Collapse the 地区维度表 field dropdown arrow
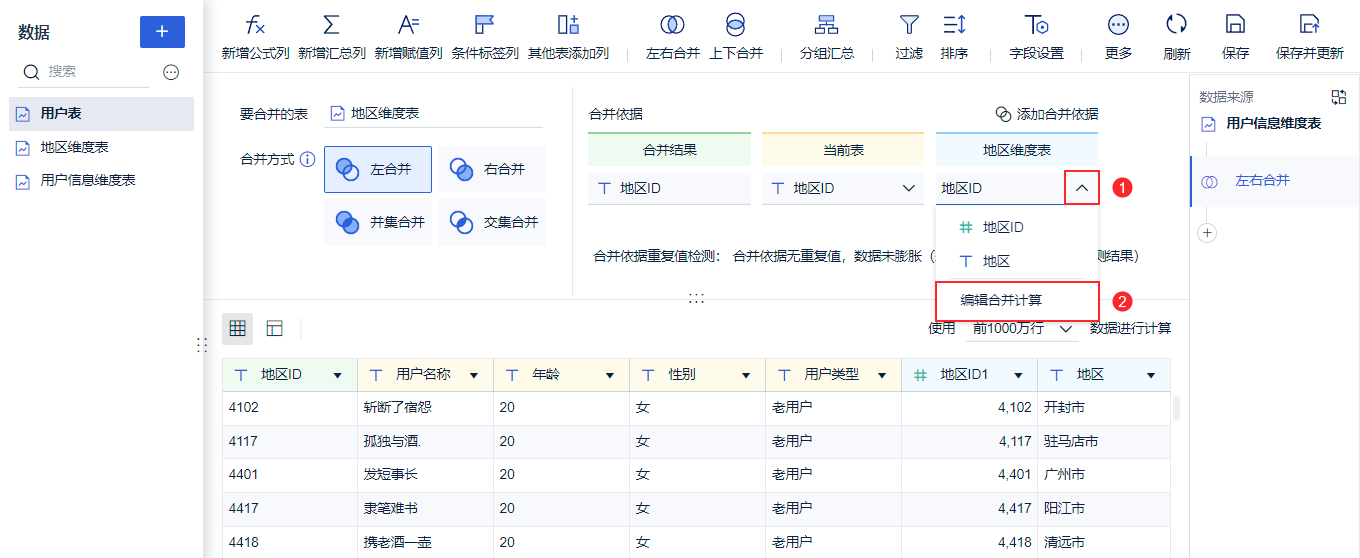The height and width of the screenshot is (558, 1360). point(1082,188)
